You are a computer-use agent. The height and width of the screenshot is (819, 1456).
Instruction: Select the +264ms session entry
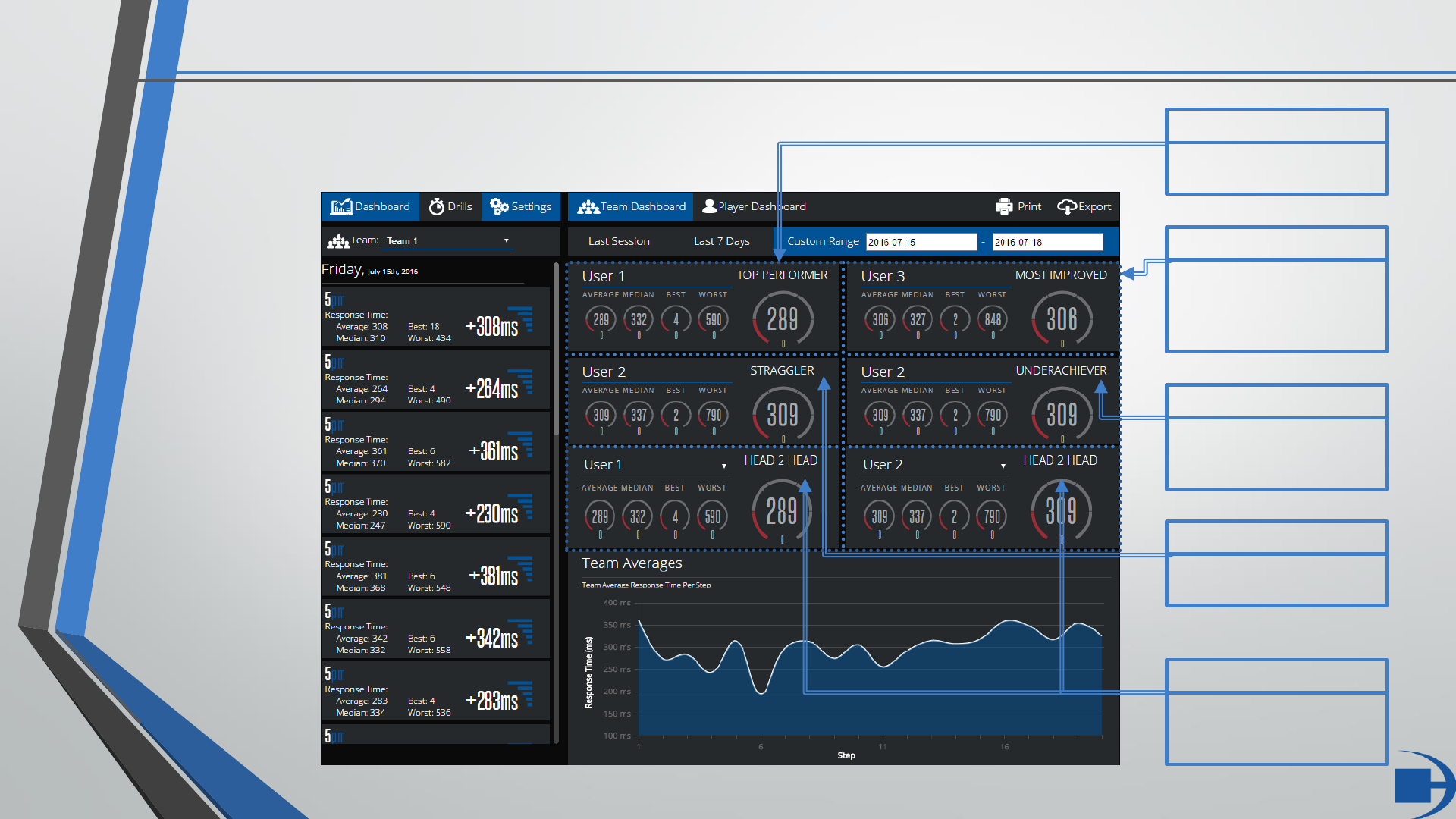[435, 379]
